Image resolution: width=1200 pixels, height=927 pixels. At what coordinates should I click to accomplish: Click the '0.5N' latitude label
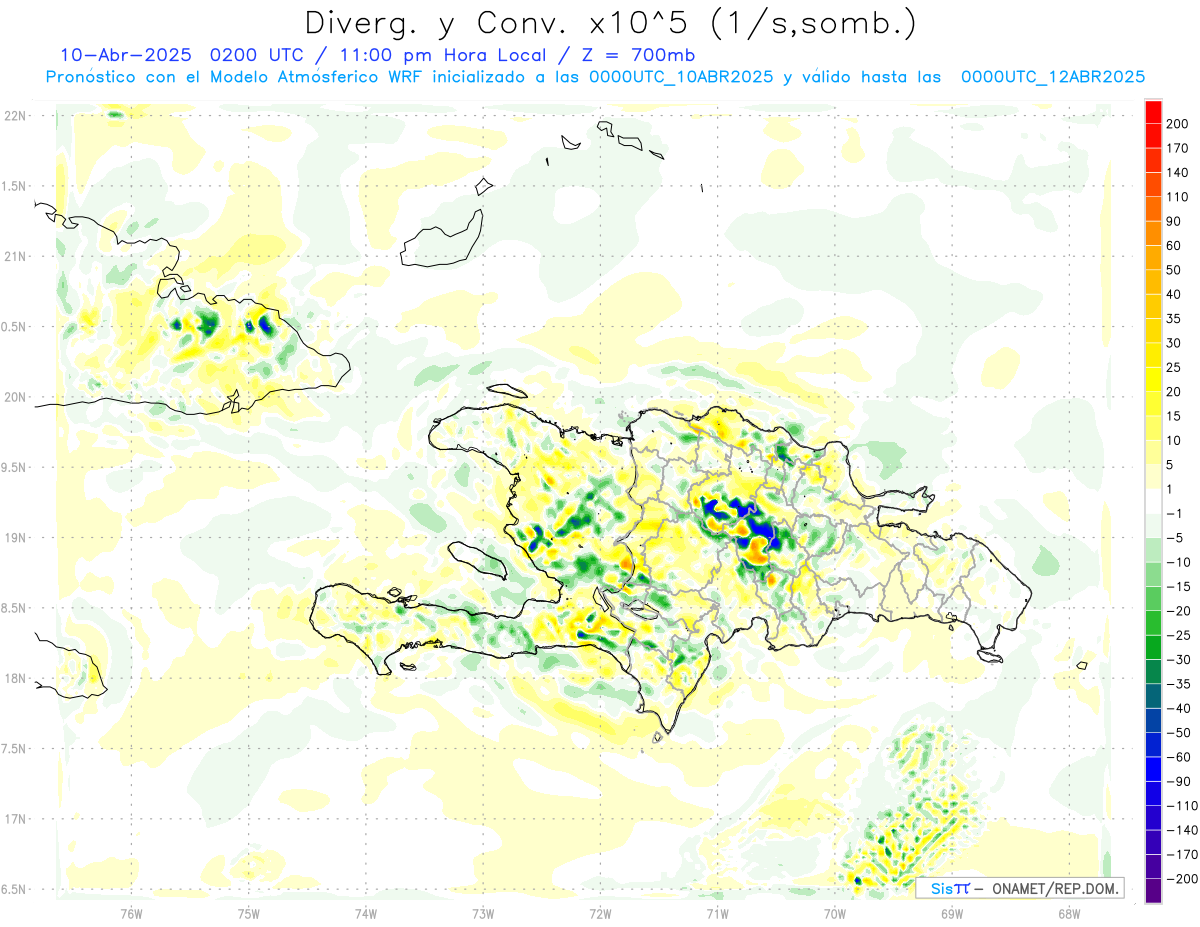[x=15, y=327]
